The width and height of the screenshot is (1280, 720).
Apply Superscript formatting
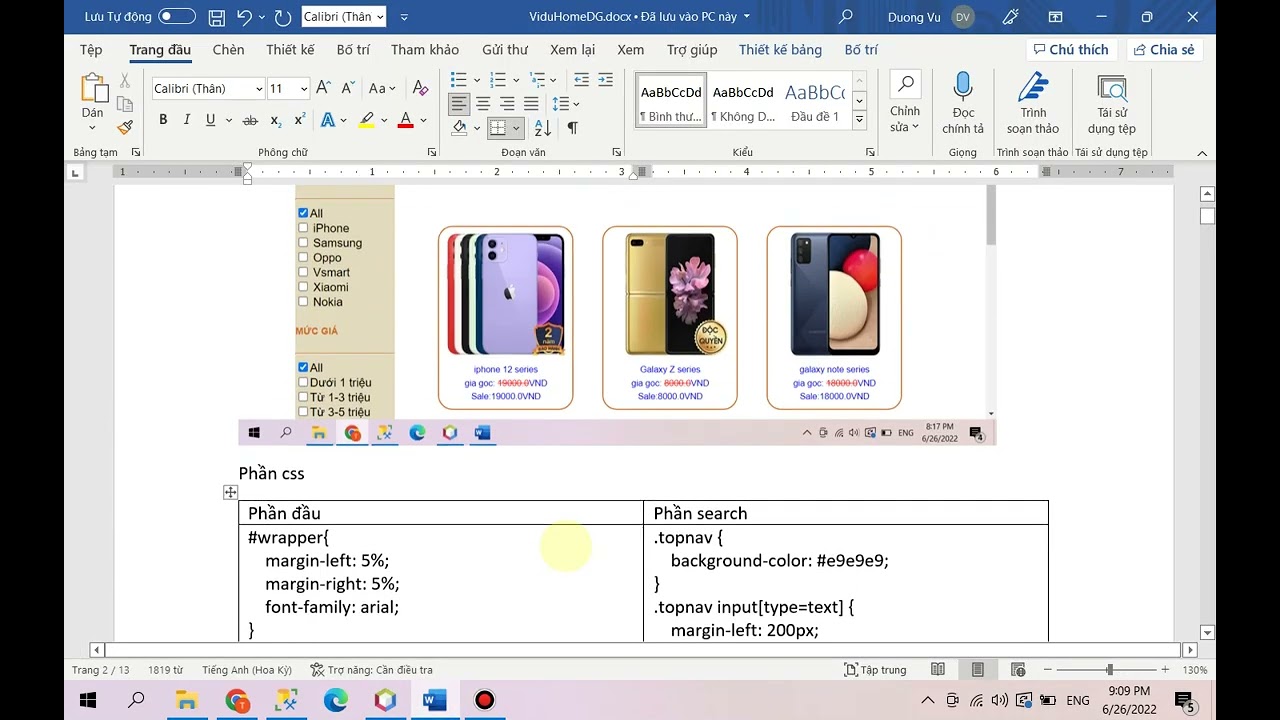pyautogui.click(x=299, y=120)
